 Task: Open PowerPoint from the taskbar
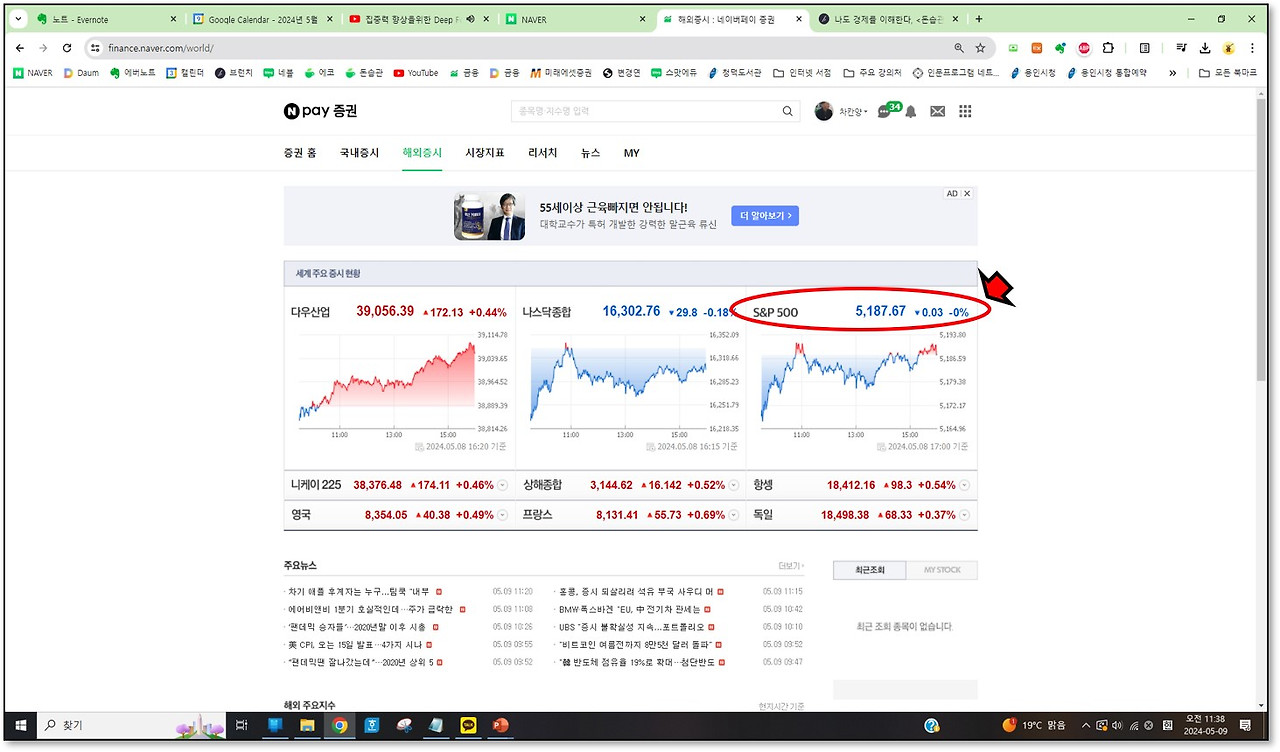coord(500,725)
